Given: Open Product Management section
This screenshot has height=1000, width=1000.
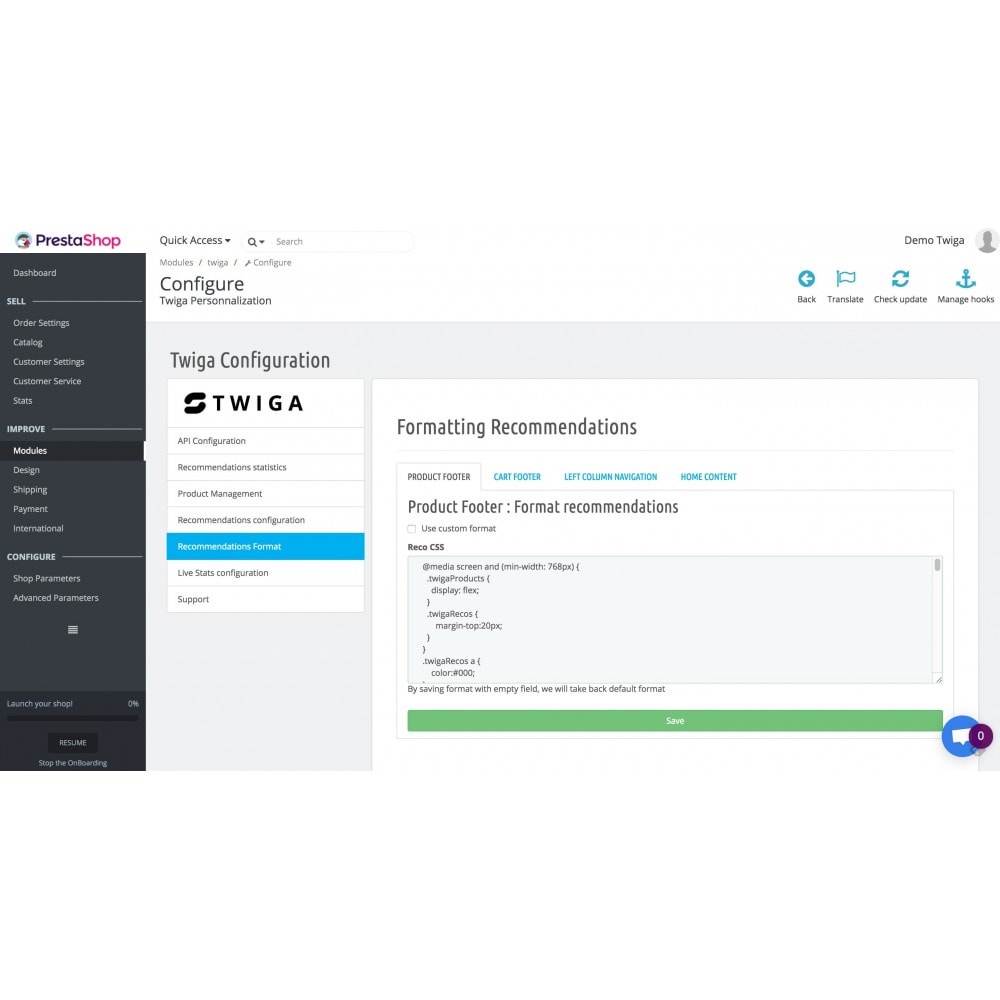Looking at the screenshot, I should (x=265, y=494).
